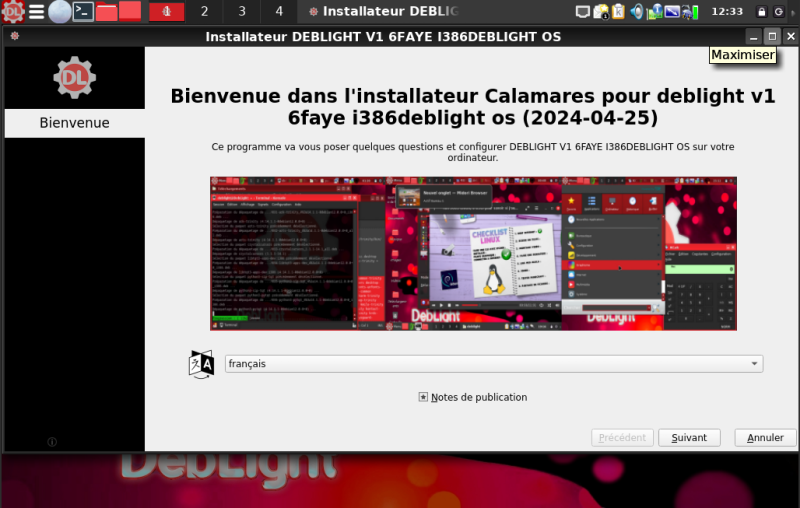
Task: Click the blue display settings tray icon
Action: [672, 11]
